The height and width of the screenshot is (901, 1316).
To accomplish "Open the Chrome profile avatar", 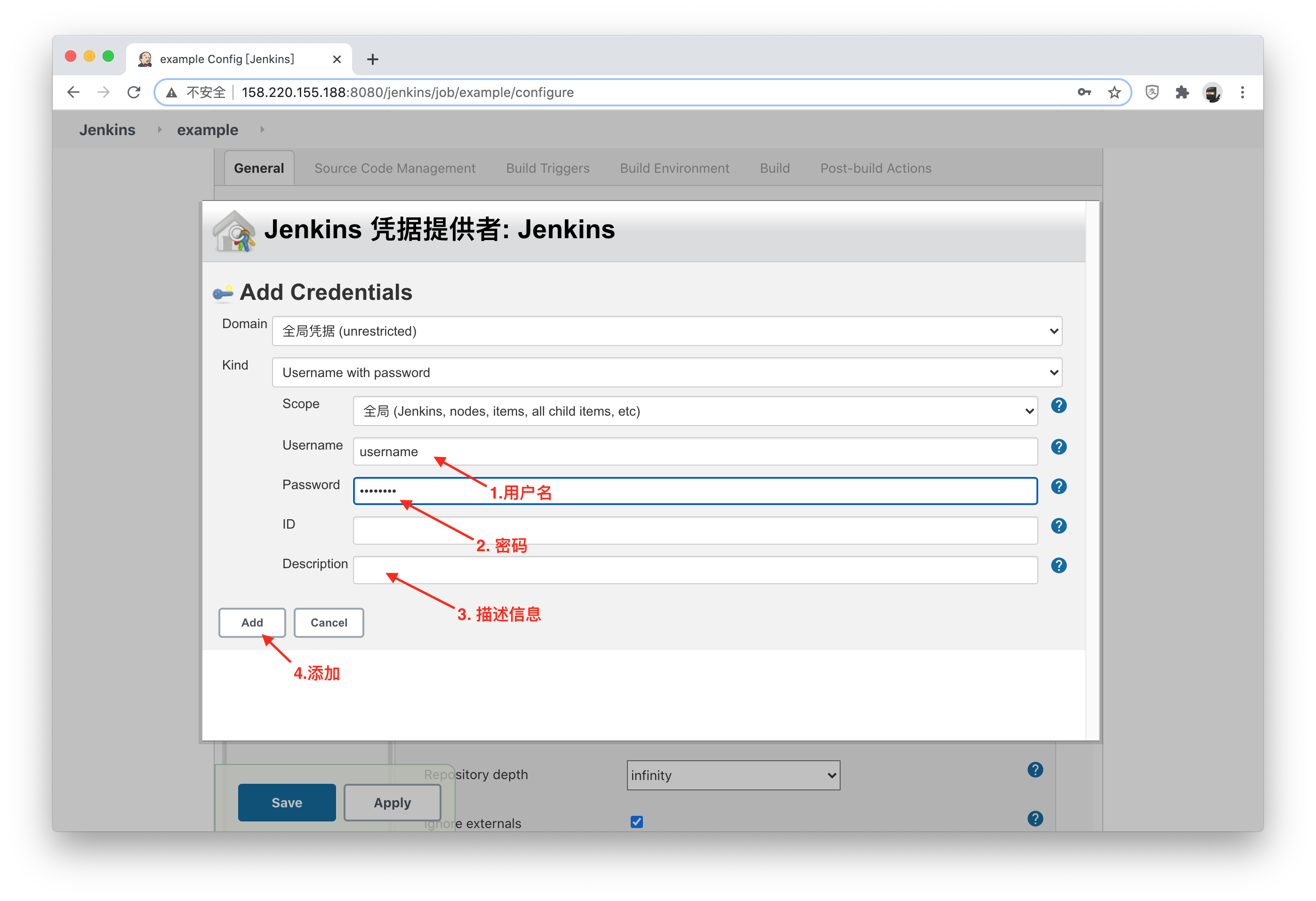I will point(1212,92).
